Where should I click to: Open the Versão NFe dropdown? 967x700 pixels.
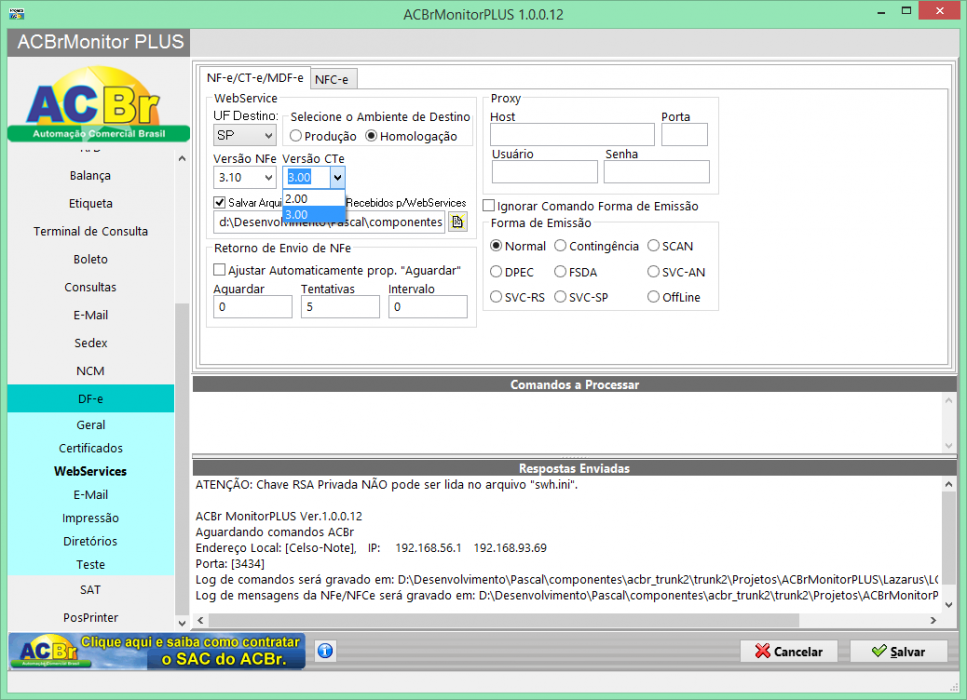(244, 178)
